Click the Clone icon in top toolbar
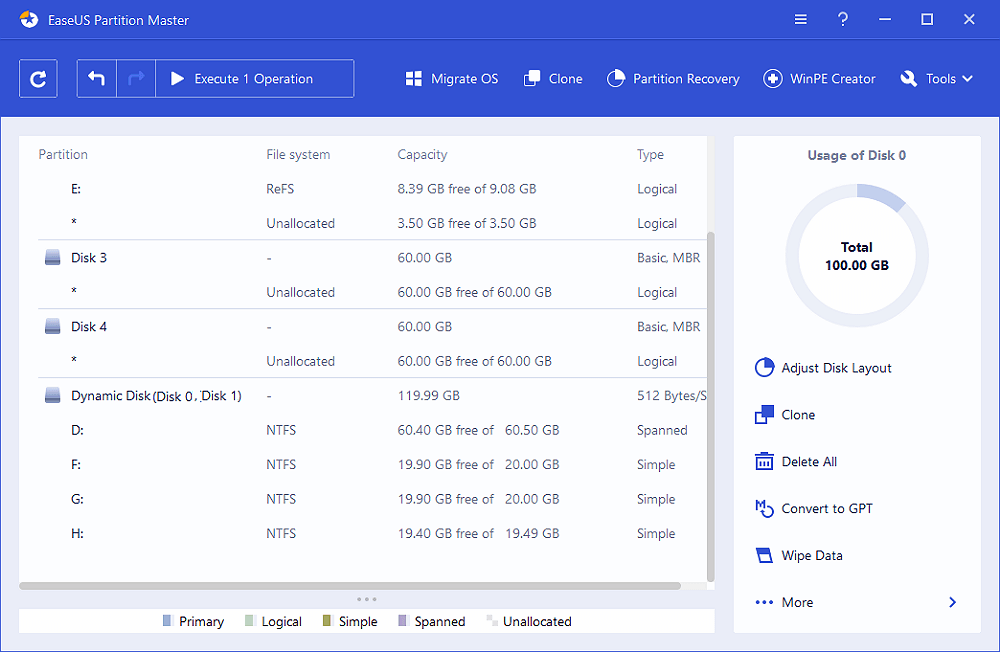Image resolution: width=1000 pixels, height=652 pixels. (532, 79)
